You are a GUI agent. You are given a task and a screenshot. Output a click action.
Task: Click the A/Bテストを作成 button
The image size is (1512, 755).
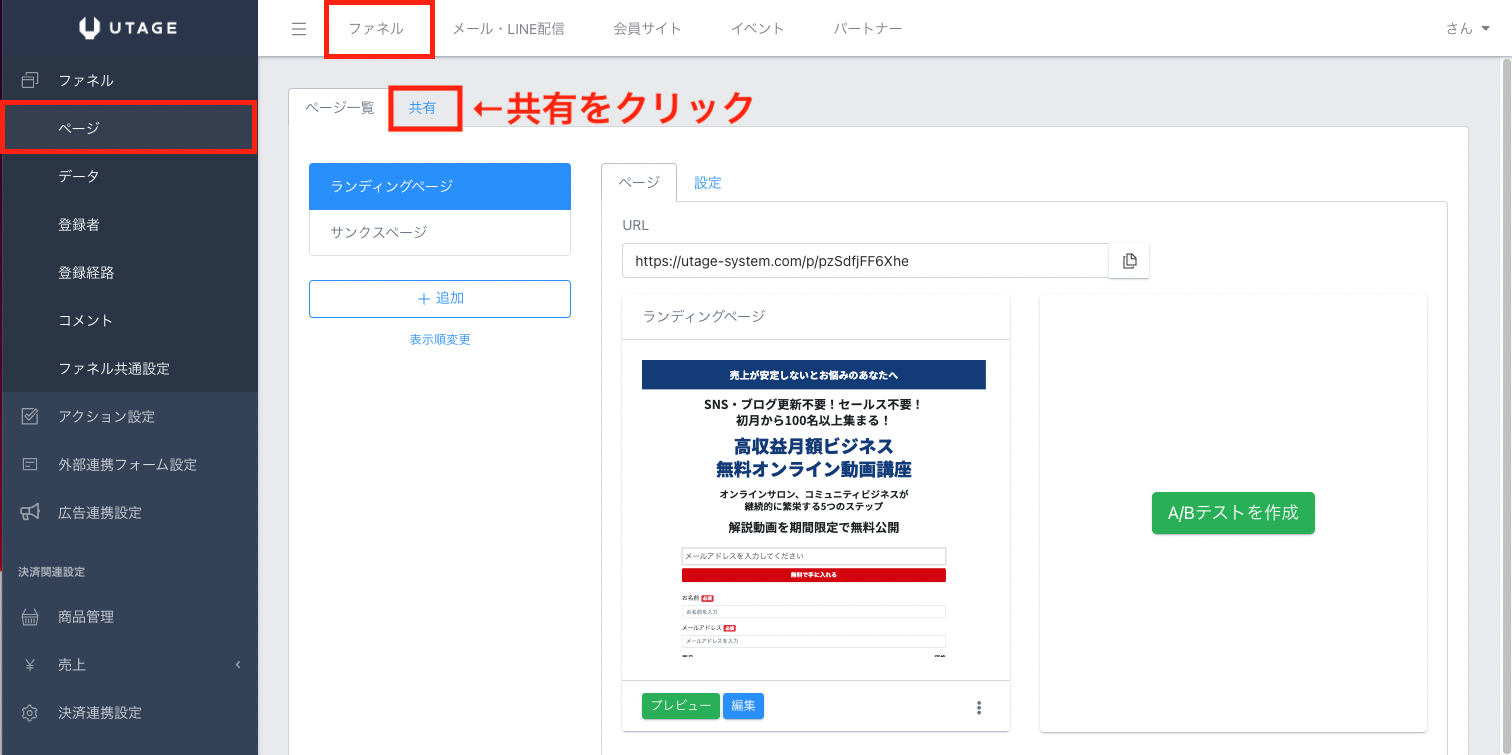(1233, 513)
